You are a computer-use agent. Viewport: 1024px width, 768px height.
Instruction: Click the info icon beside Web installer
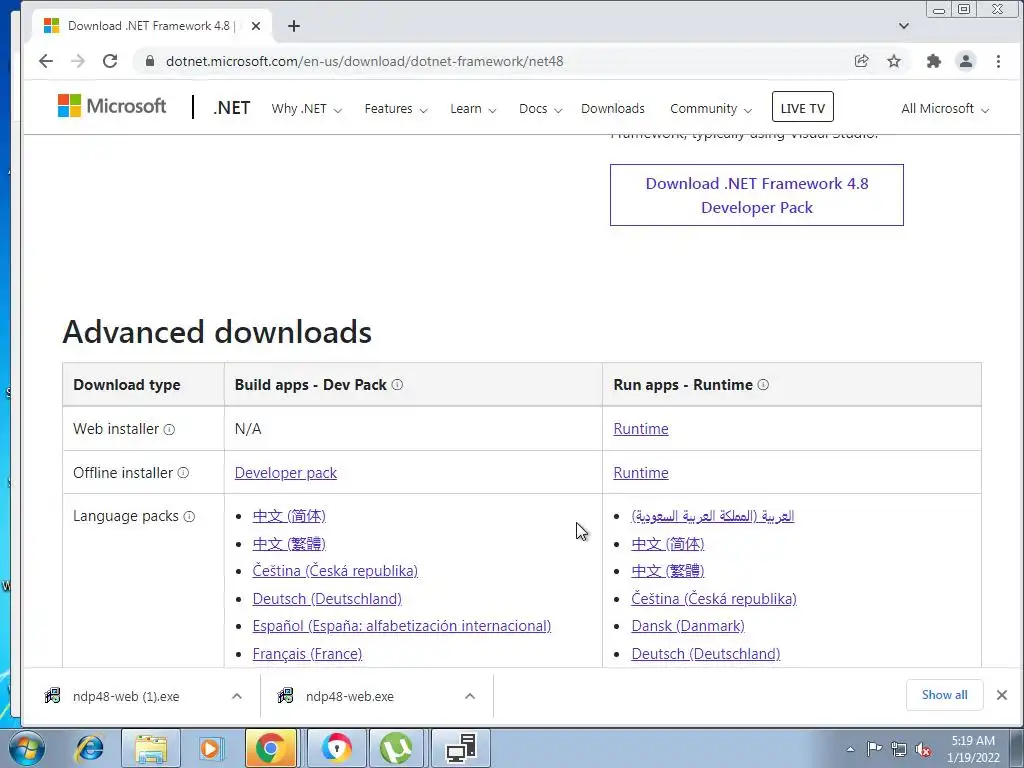click(x=169, y=430)
